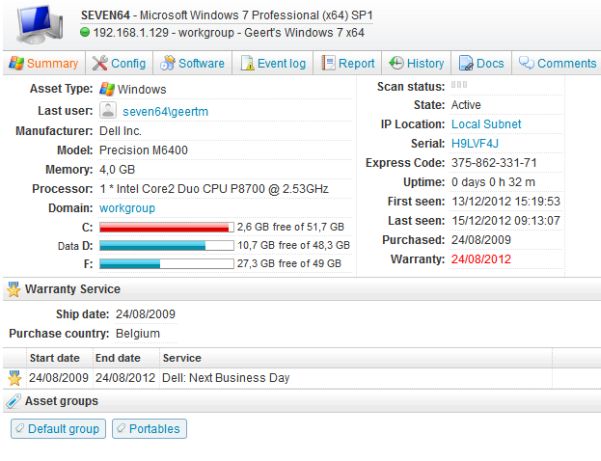The width and height of the screenshot is (601, 461).
Task: Show the History tab
Action: coord(417,63)
